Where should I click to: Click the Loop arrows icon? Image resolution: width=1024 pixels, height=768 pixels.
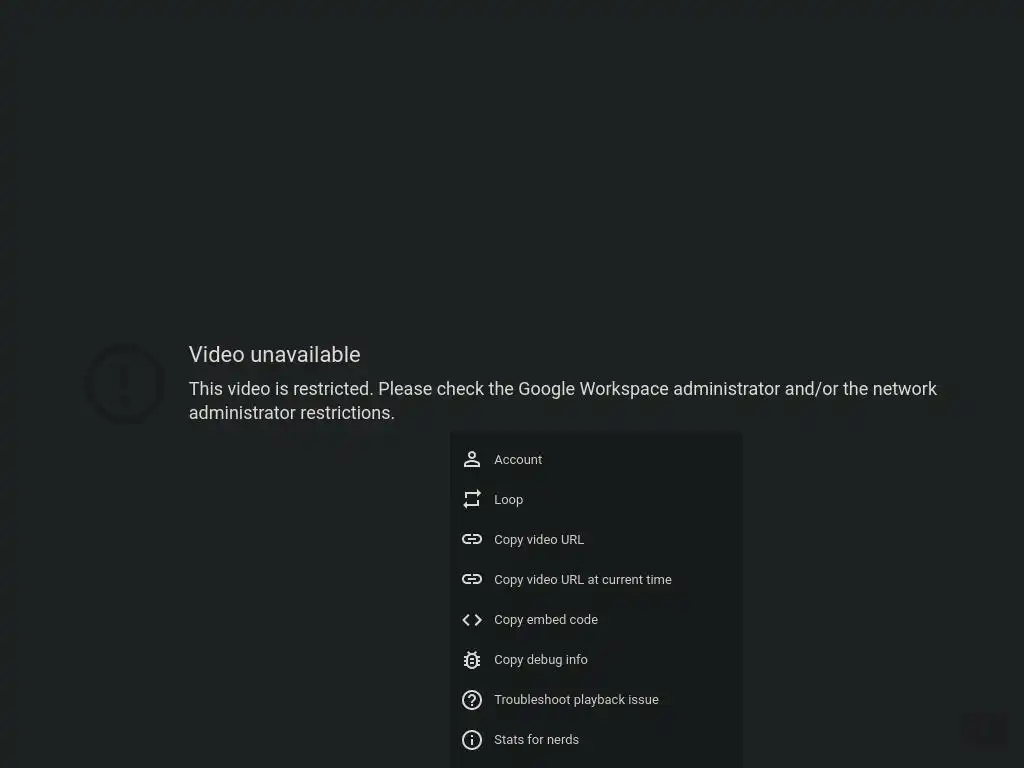tap(472, 500)
